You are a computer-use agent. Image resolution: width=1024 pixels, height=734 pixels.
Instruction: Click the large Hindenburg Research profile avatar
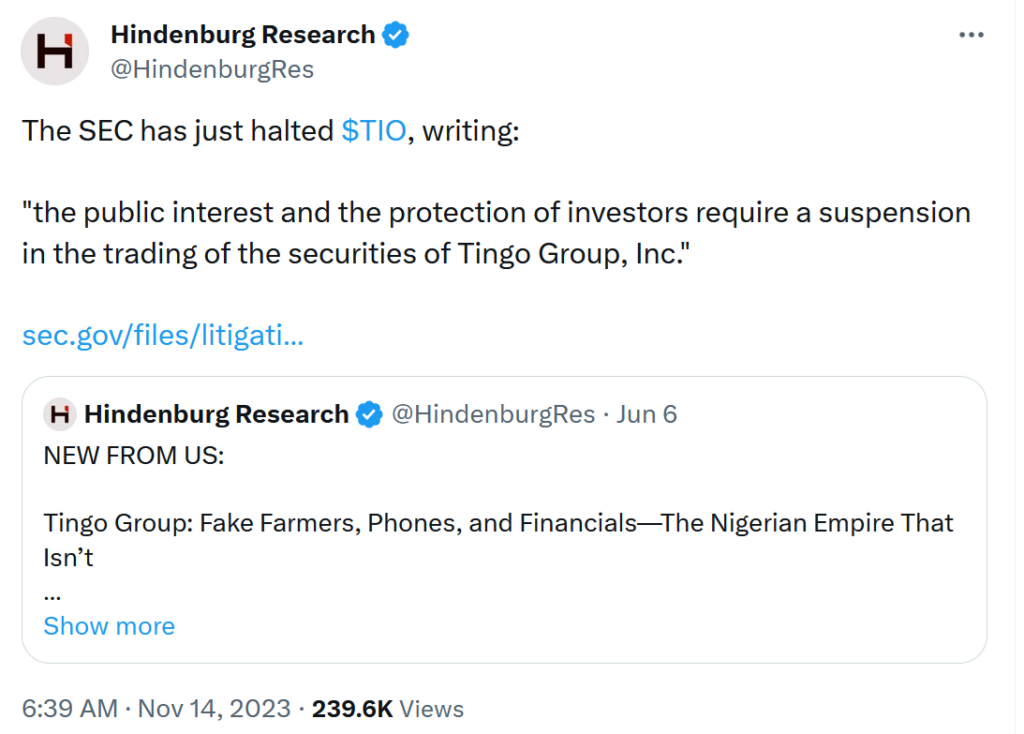pyautogui.click(x=54, y=51)
